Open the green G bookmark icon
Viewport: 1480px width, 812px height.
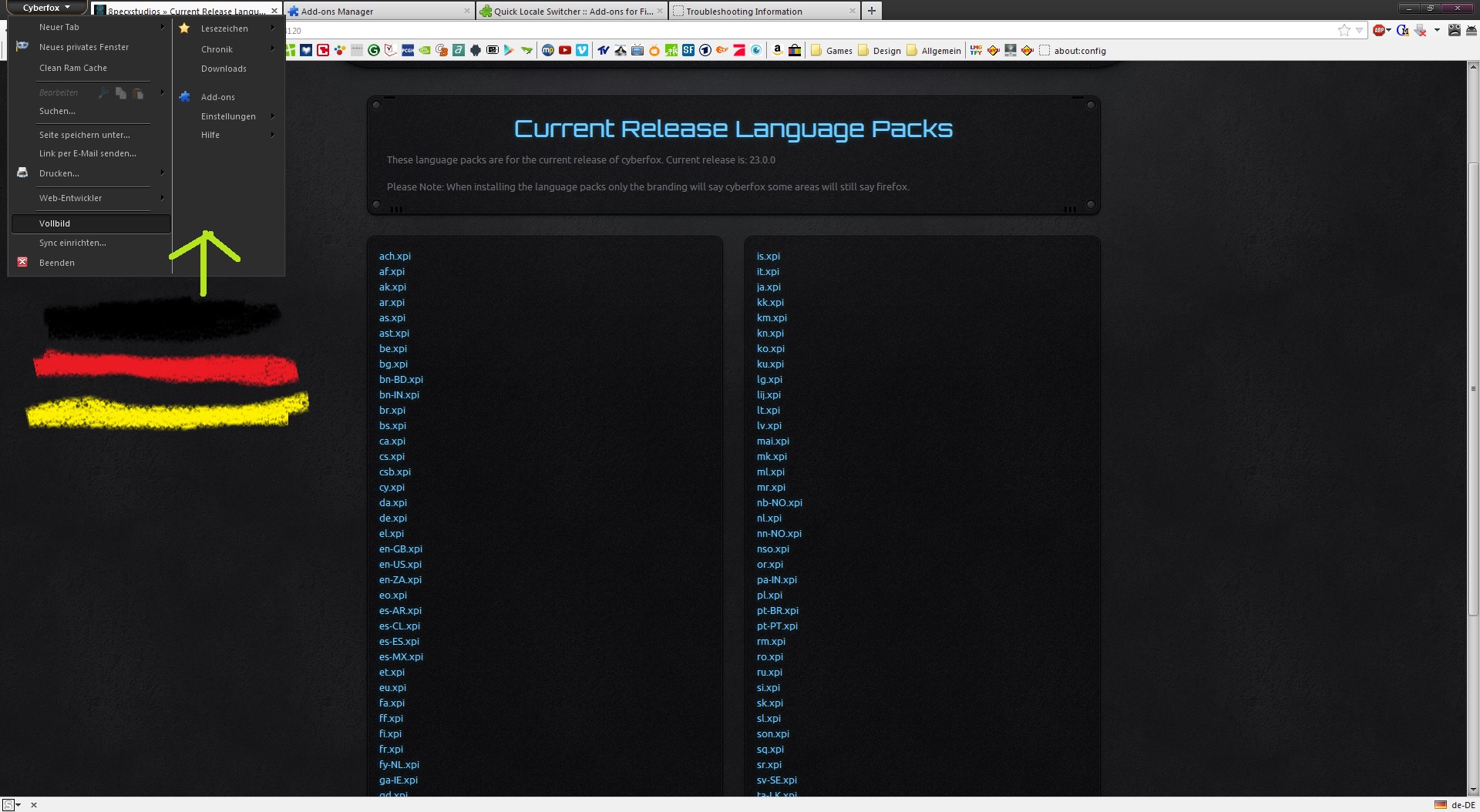pos(374,50)
